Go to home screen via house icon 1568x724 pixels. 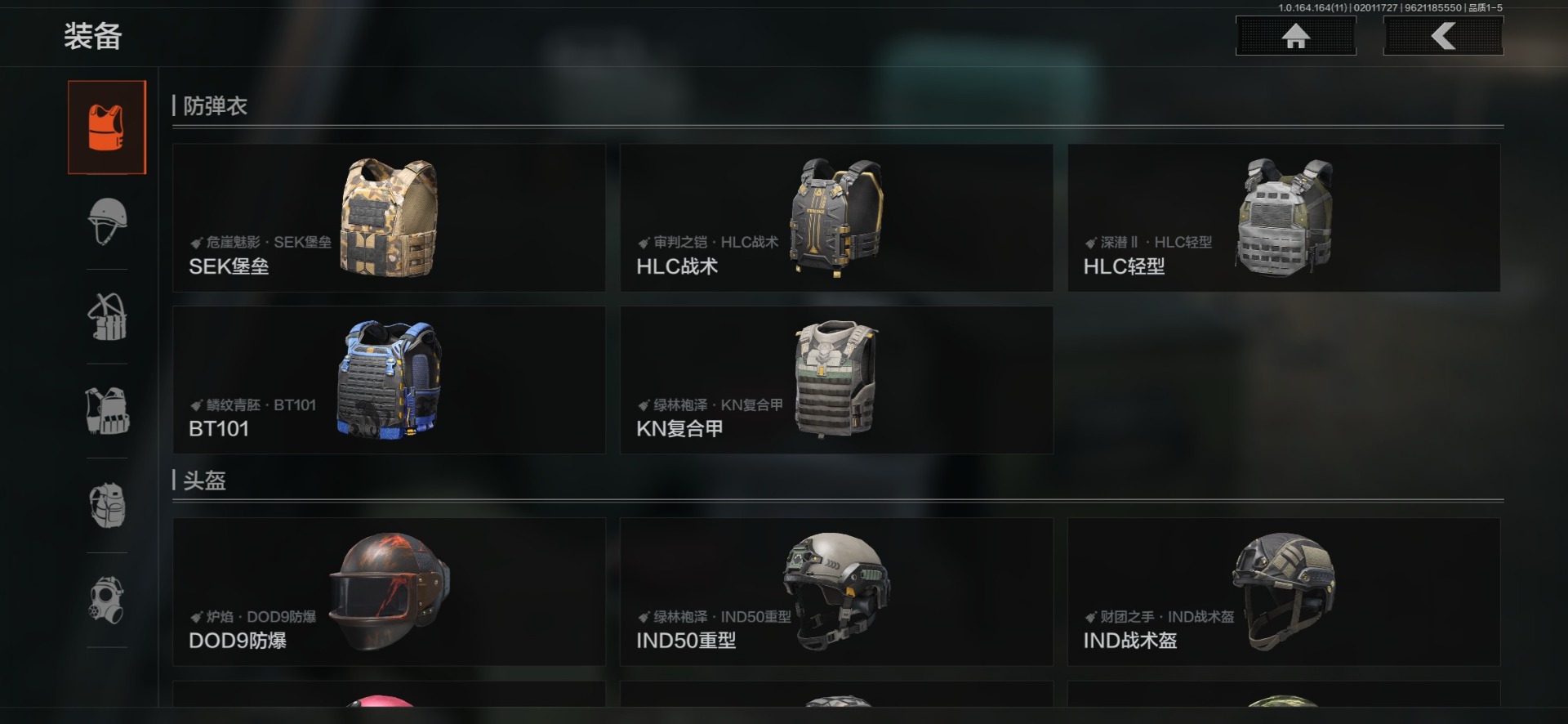click(1296, 36)
